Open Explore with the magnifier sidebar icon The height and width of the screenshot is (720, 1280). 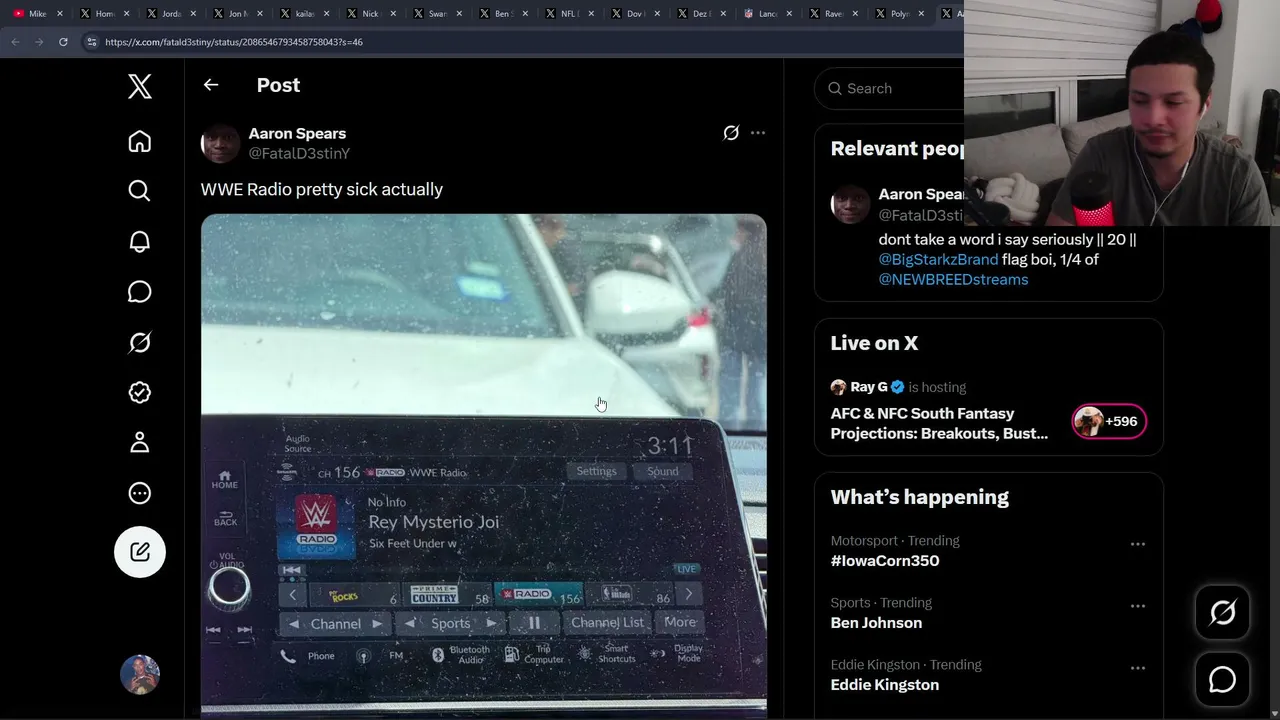click(x=140, y=191)
